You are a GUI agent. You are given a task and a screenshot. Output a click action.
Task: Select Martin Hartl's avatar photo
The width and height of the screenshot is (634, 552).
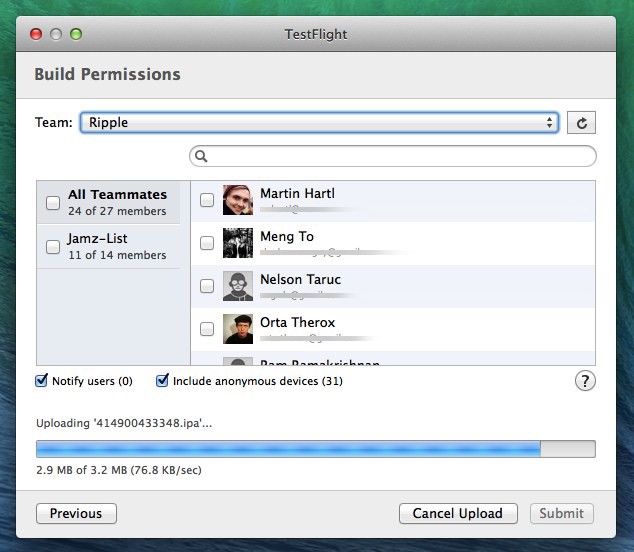pyautogui.click(x=238, y=200)
